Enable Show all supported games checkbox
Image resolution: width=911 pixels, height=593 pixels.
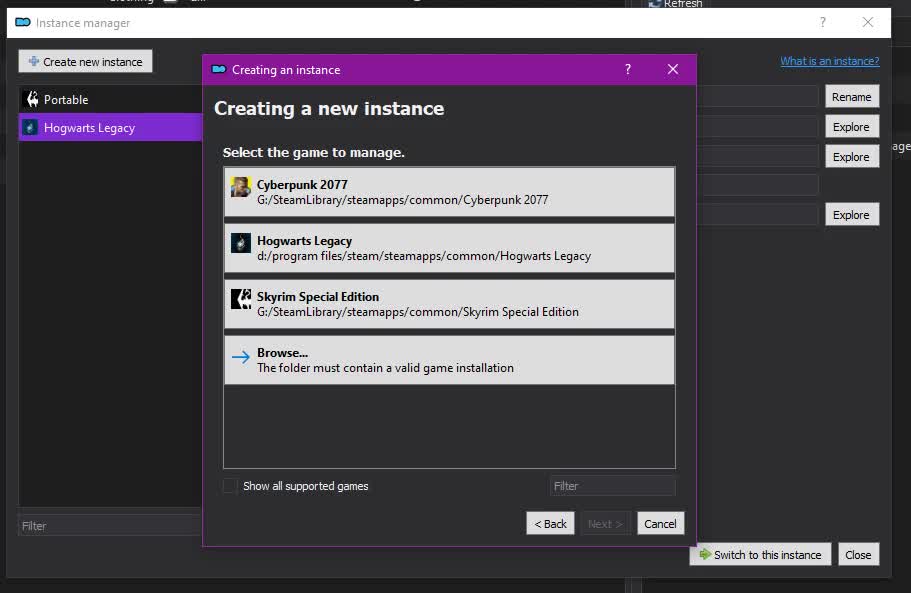231,486
